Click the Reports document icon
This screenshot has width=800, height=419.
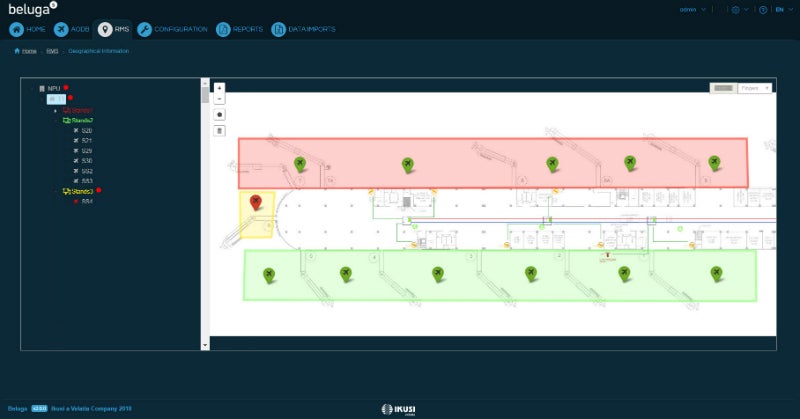click(x=223, y=30)
